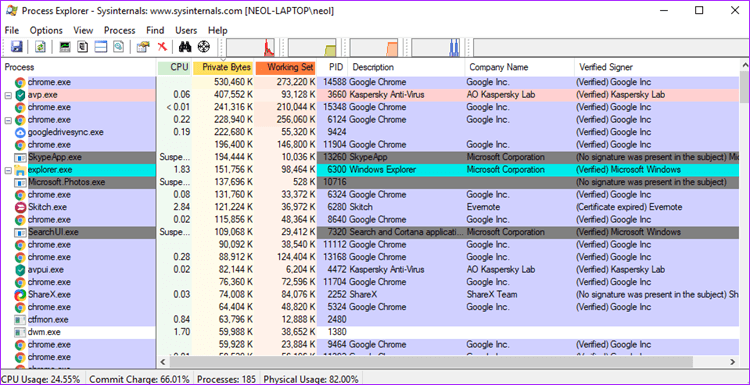
Task: Open the yellow commit history mini graph
Action: pos(312,48)
